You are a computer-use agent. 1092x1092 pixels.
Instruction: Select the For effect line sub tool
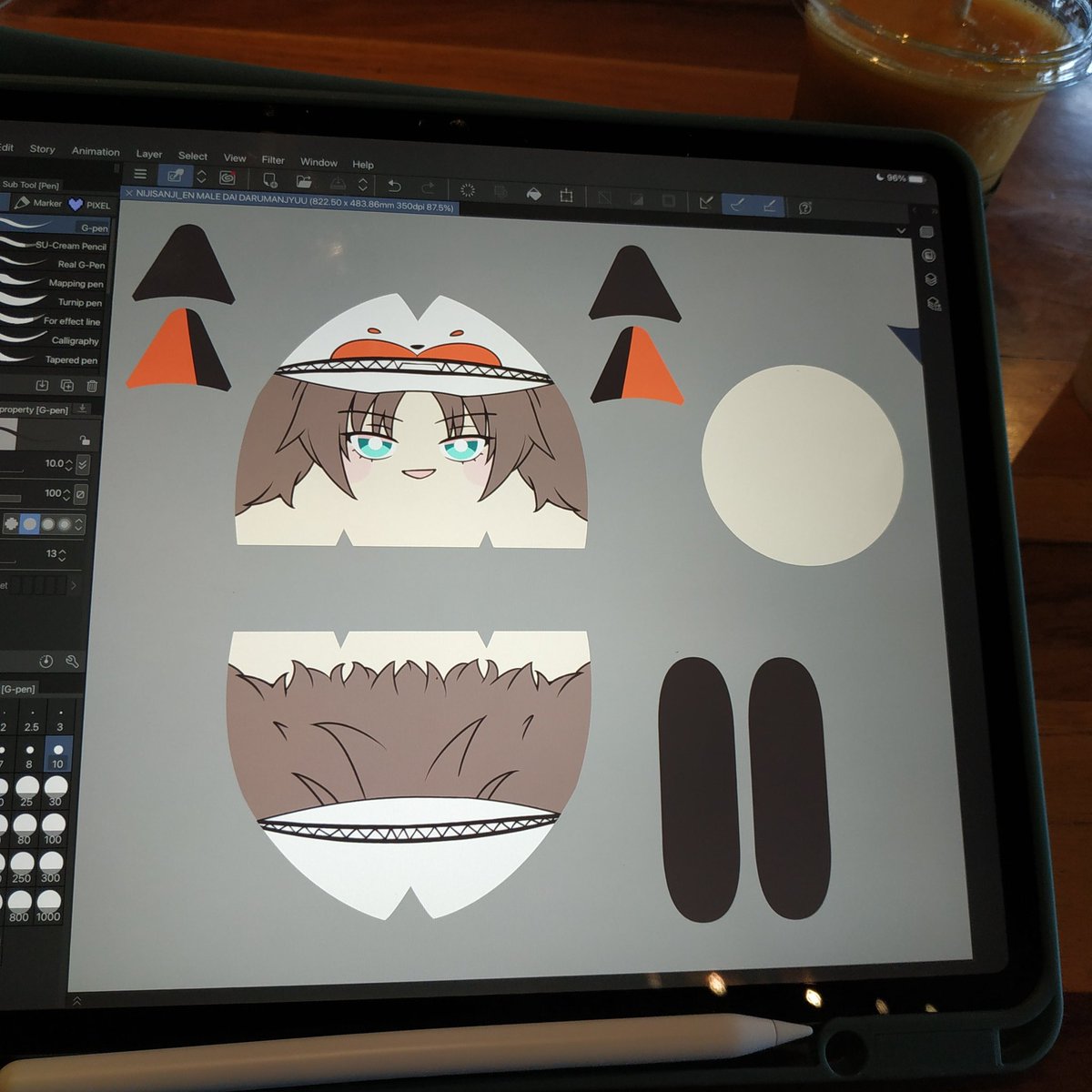pos(52,321)
